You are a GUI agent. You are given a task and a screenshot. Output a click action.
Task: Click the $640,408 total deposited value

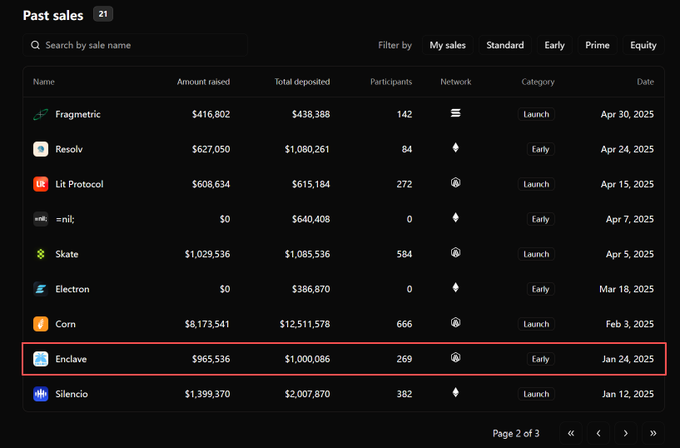click(311, 219)
